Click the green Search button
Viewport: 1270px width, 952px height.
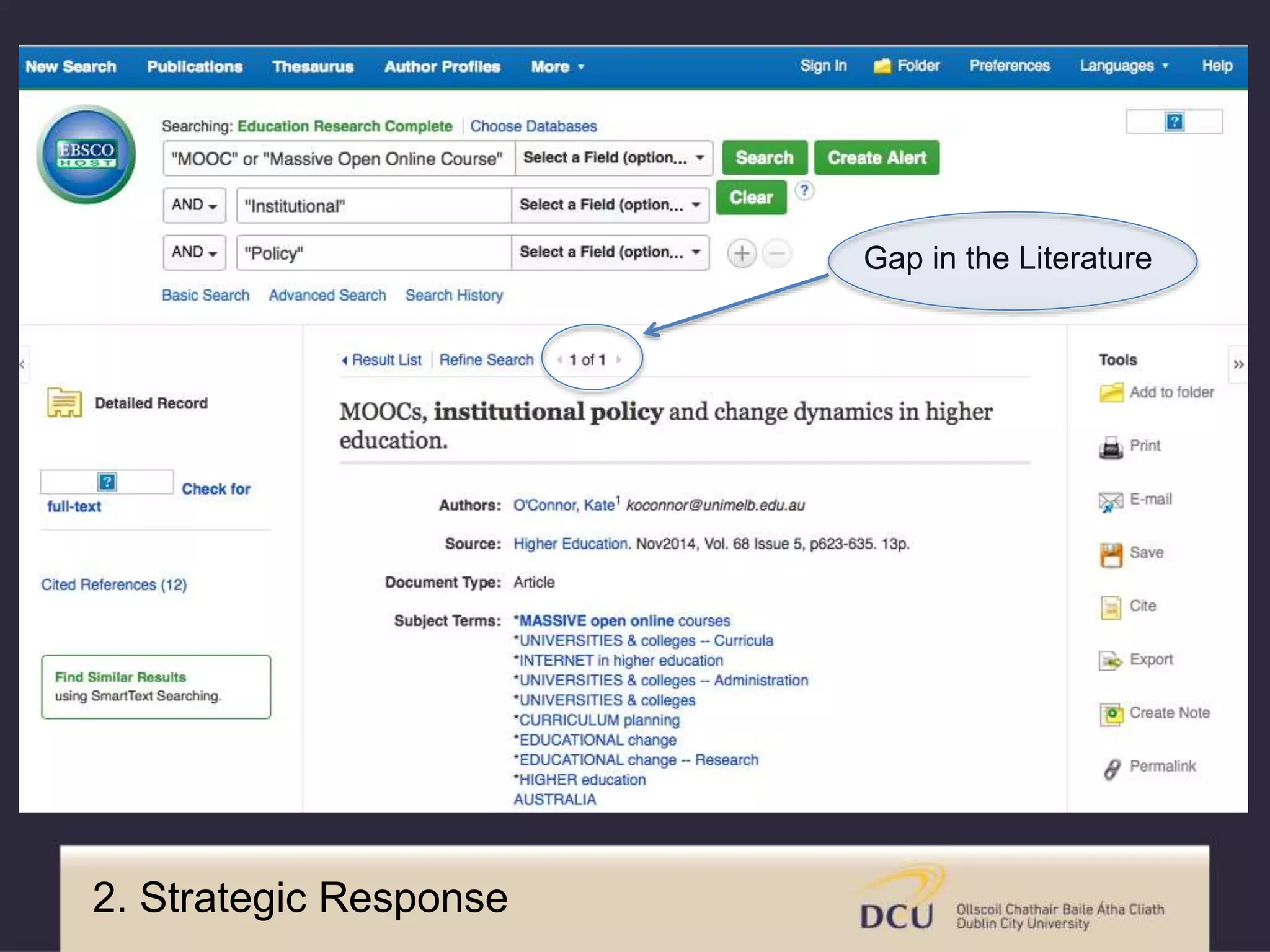click(x=765, y=157)
